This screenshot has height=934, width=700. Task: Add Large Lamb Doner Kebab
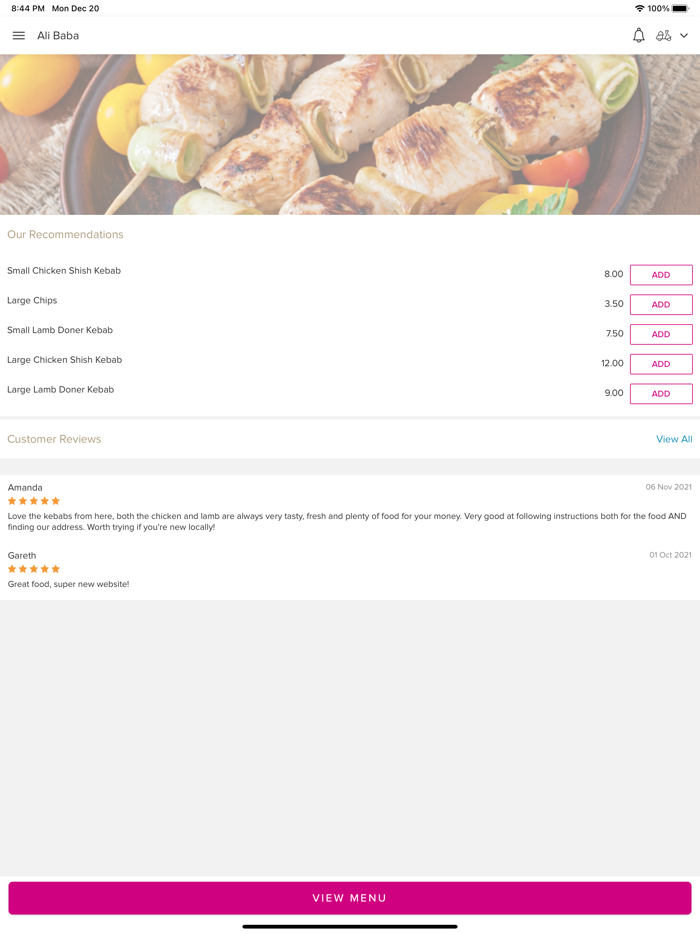coord(661,394)
